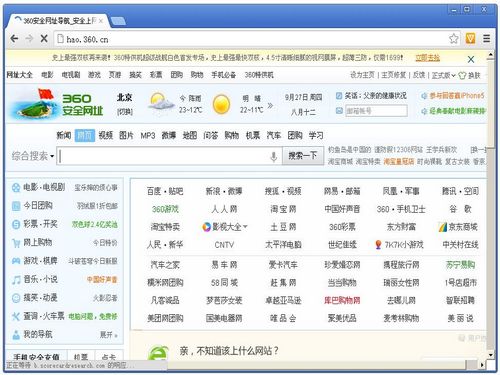Click the 淘宝皇冠店 hot keyword
The width and height of the screenshot is (500, 375).
click(x=399, y=162)
